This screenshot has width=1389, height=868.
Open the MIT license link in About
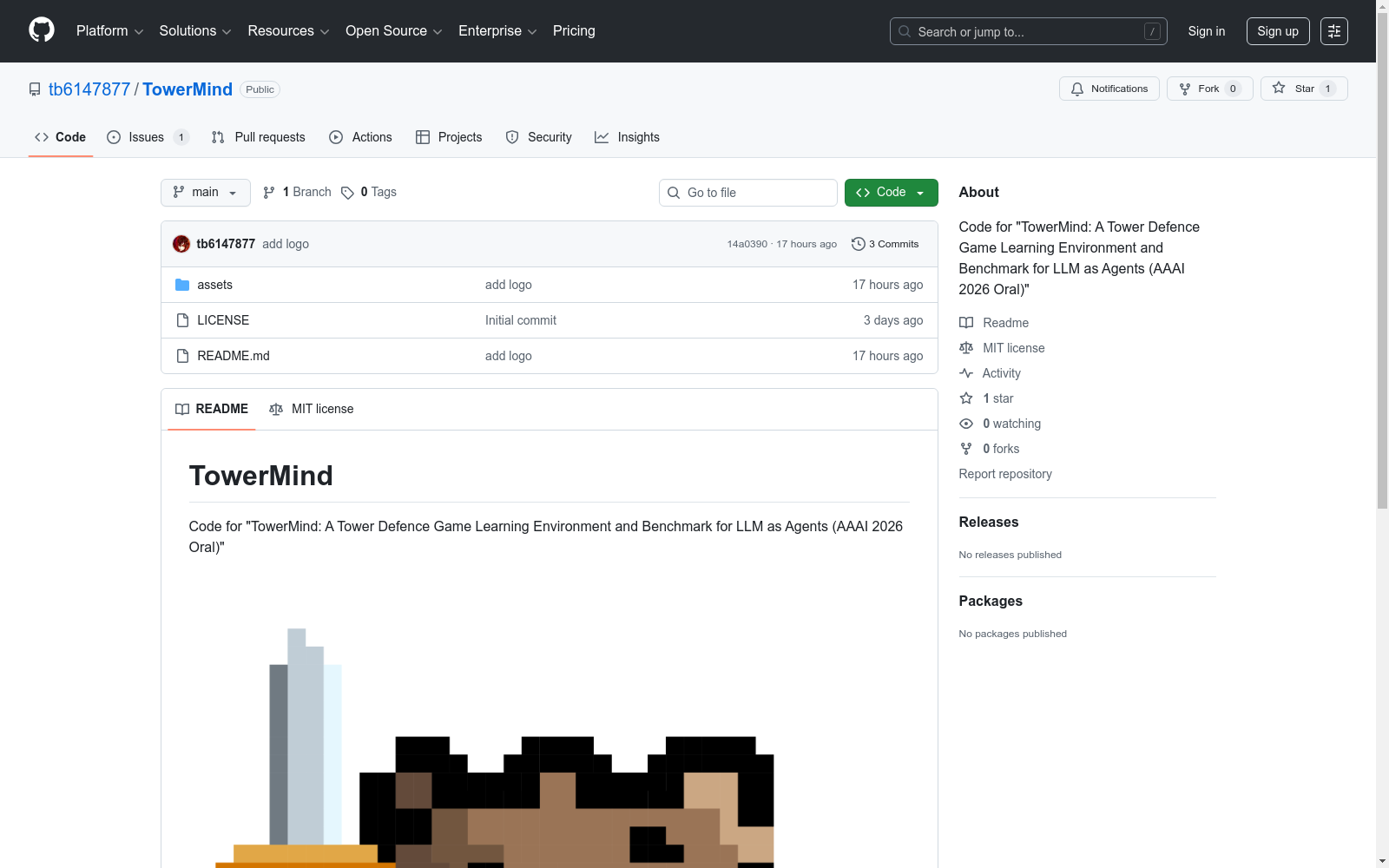[1002, 348]
